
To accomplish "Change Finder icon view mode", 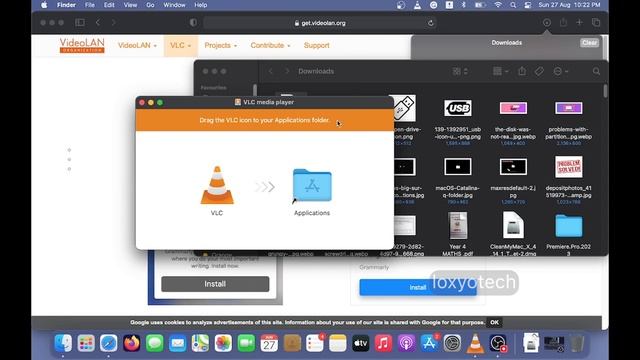I will click(460, 71).
